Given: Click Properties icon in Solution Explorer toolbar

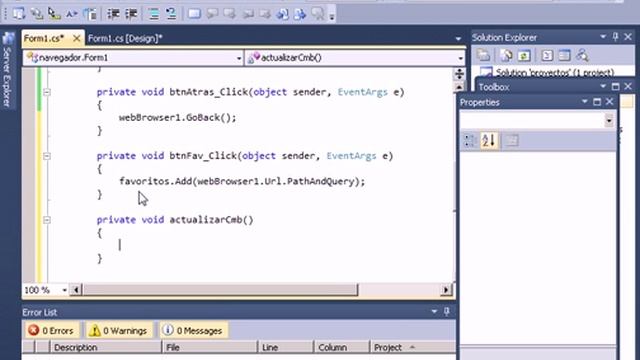Looking at the screenshot, I should tap(483, 55).
